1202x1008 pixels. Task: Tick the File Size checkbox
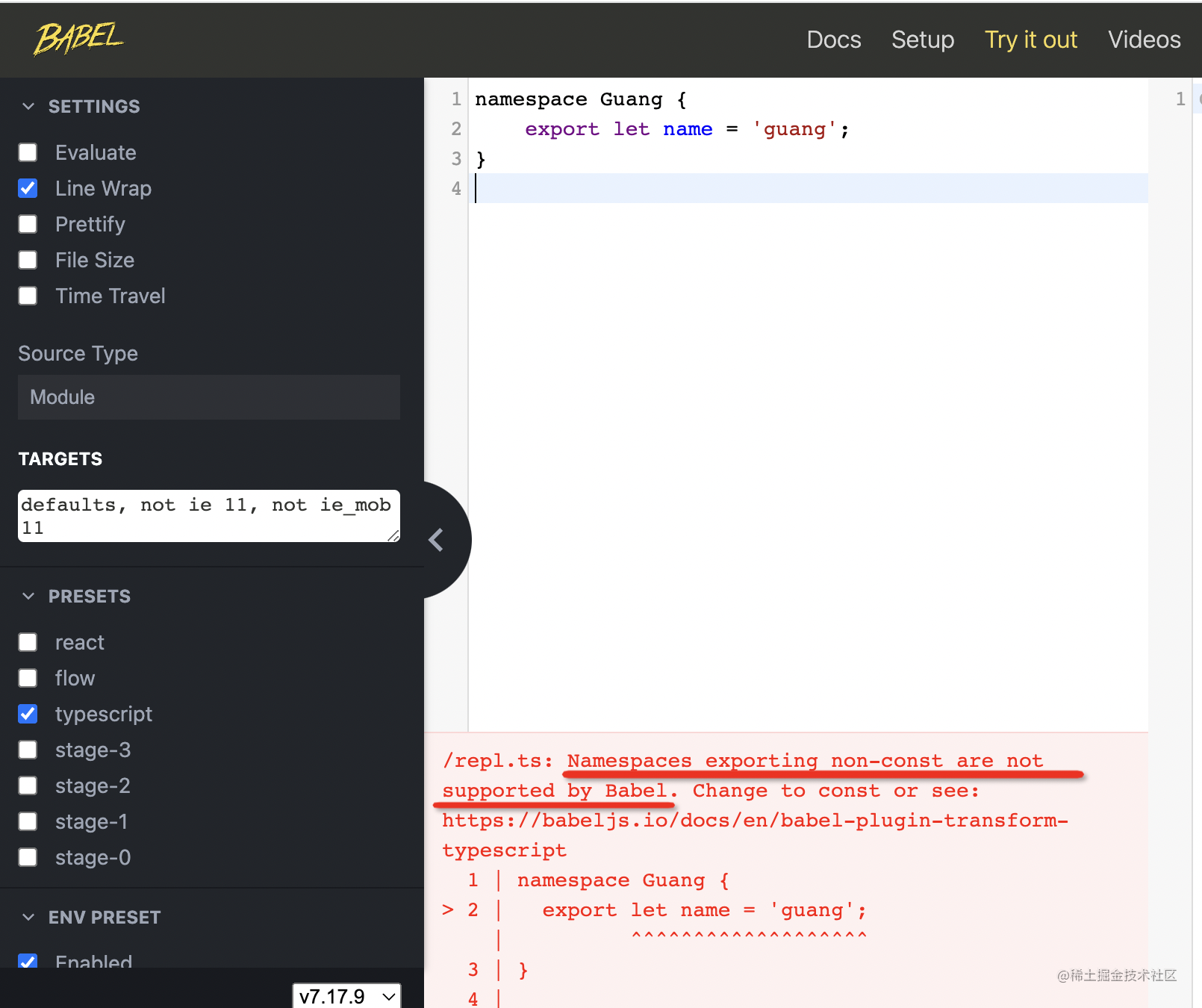tap(28, 261)
